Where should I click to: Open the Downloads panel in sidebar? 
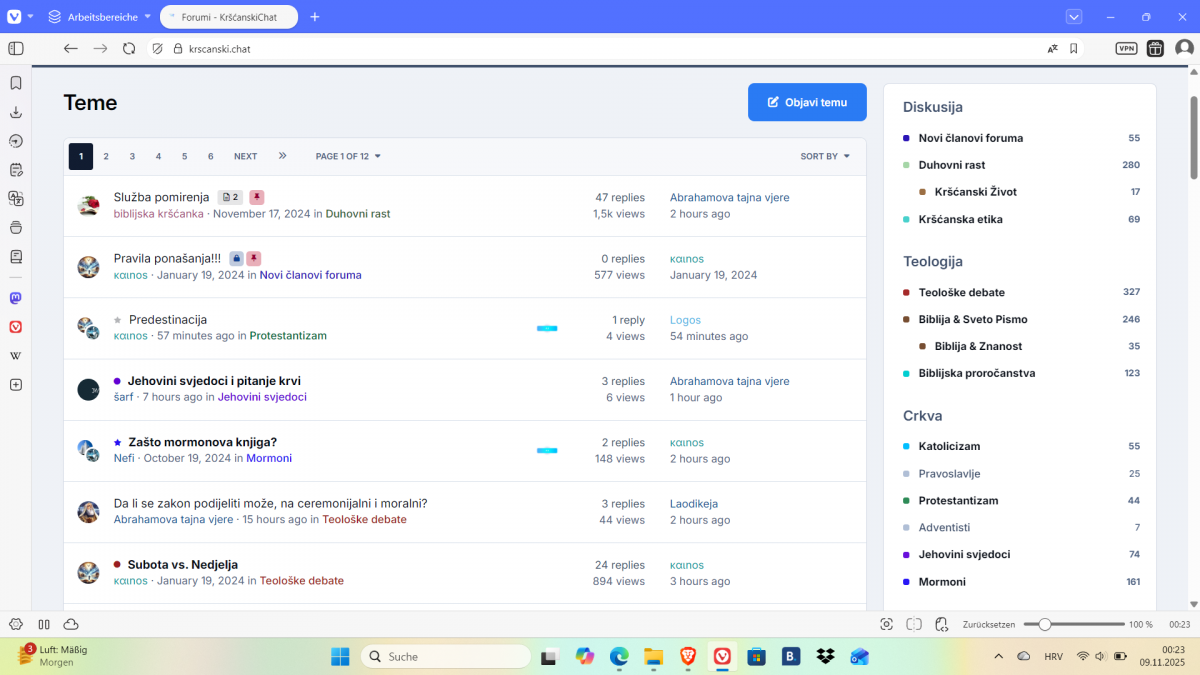(16, 112)
